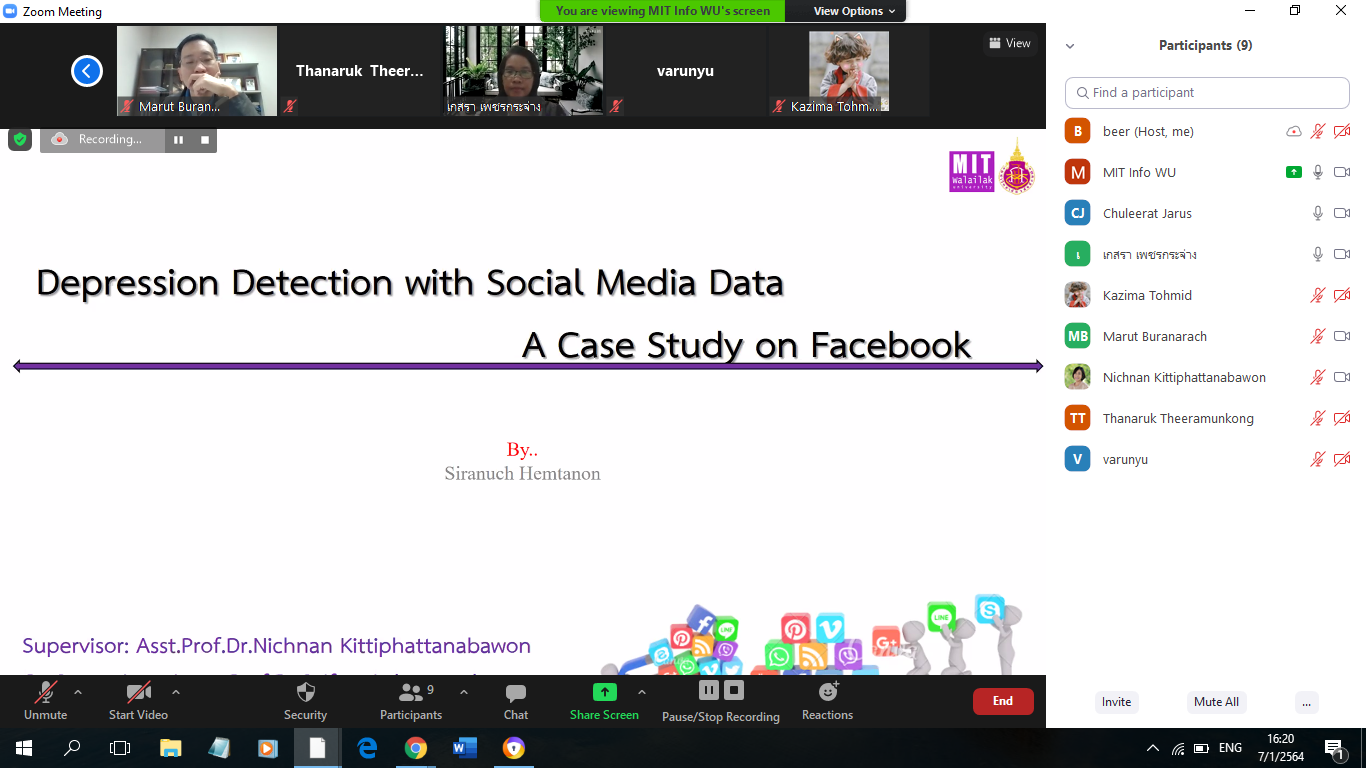Click the green encryption shield icon

tap(20, 139)
